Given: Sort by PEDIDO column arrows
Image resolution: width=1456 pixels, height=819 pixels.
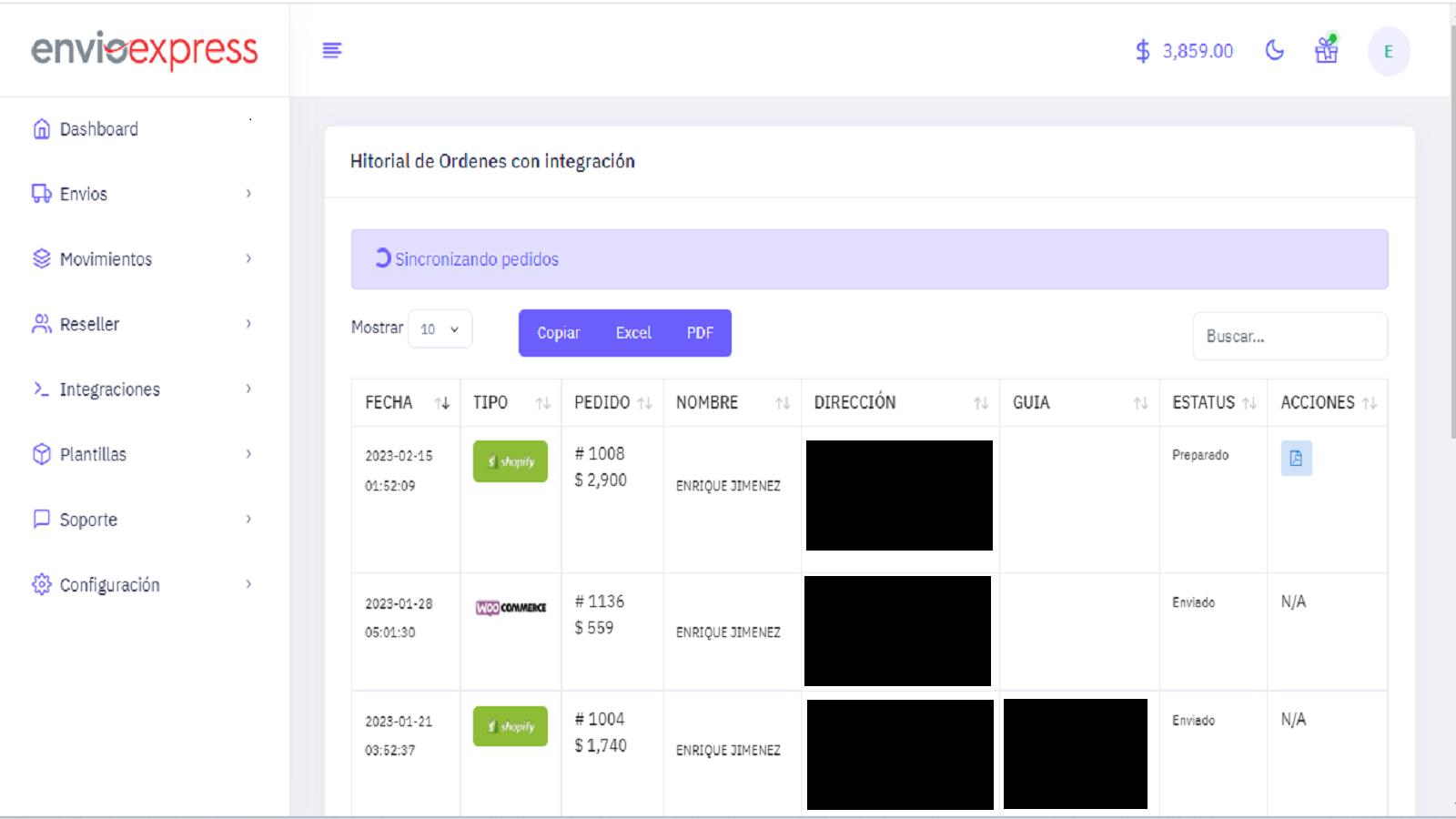Looking at the screenshot, I should [645, 403].
